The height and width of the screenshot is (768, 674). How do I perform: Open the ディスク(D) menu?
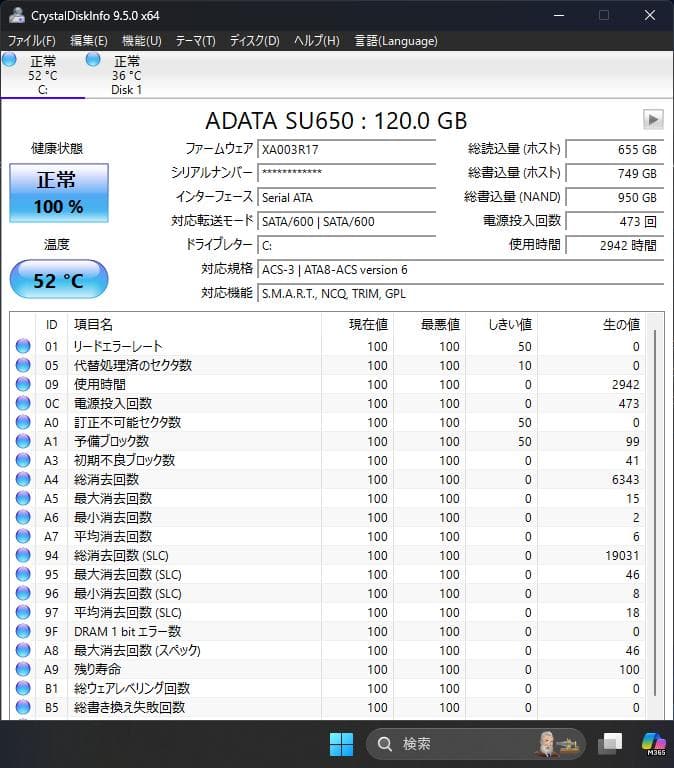pyautogui.click(x=255, y=41)
